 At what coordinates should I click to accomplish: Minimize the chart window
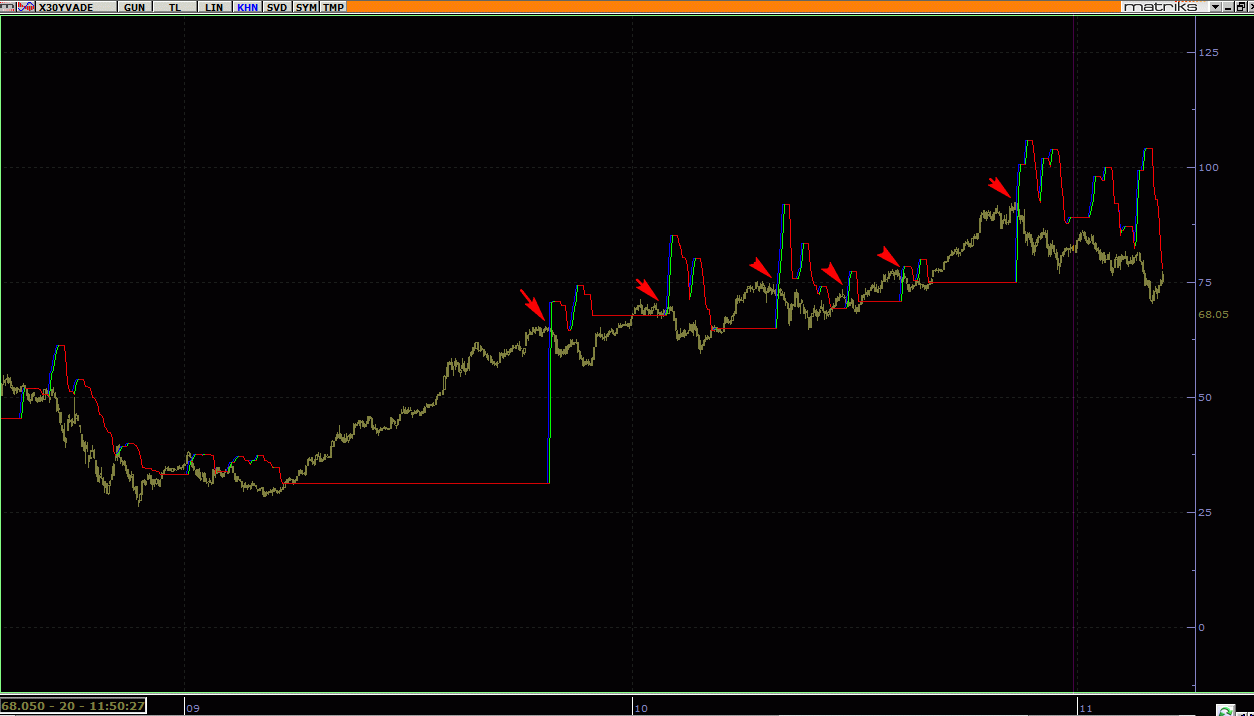(x=1228, y=7)
